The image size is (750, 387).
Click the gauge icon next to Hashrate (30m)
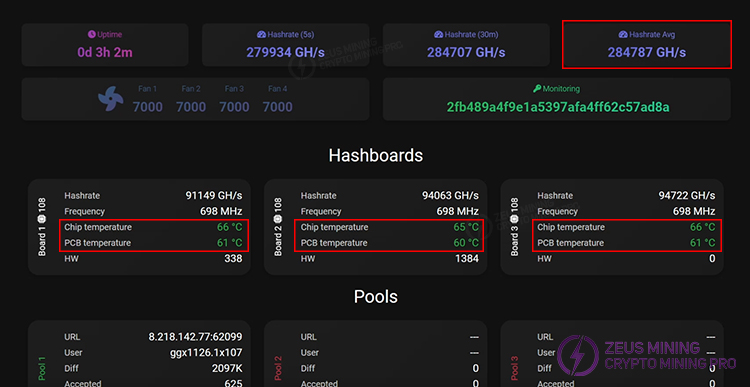(x=438, y=34)
